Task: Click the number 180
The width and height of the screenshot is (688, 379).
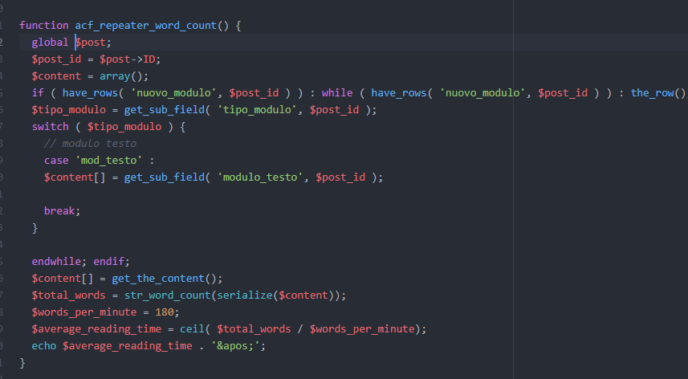Action: pyautogui.click(x=165, y=312)
